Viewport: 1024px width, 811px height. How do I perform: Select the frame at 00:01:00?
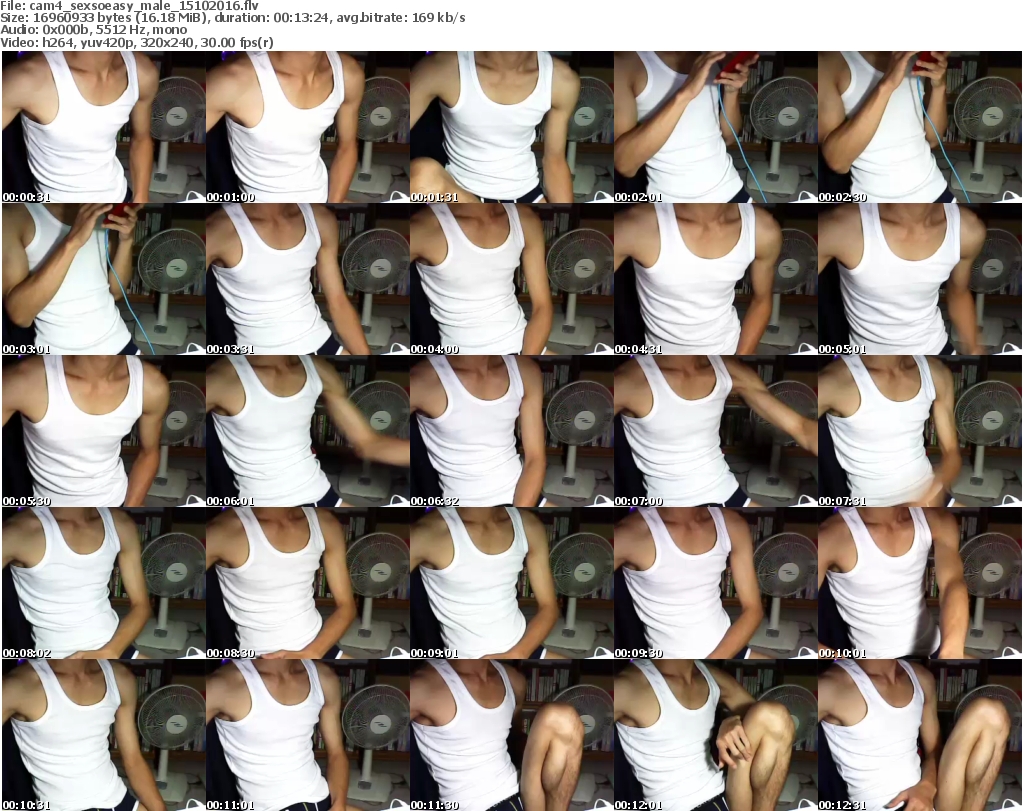pyautogui.click(x=306, y=127)
